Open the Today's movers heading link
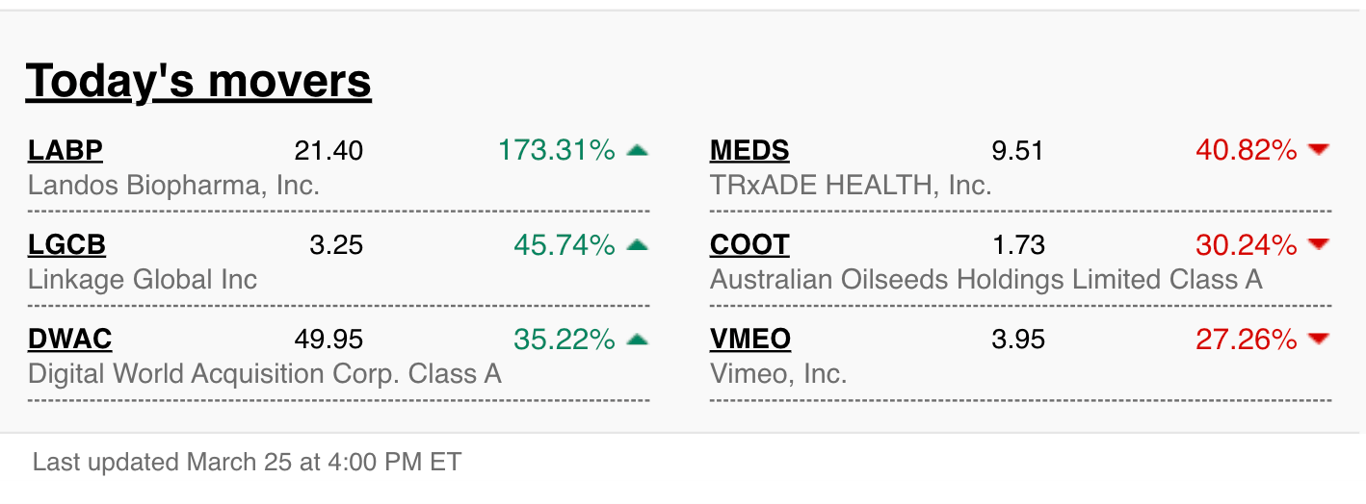Image resolution: width=1366 pixels, height=504 pixels. pyautogui.click(x=198, y=81)
